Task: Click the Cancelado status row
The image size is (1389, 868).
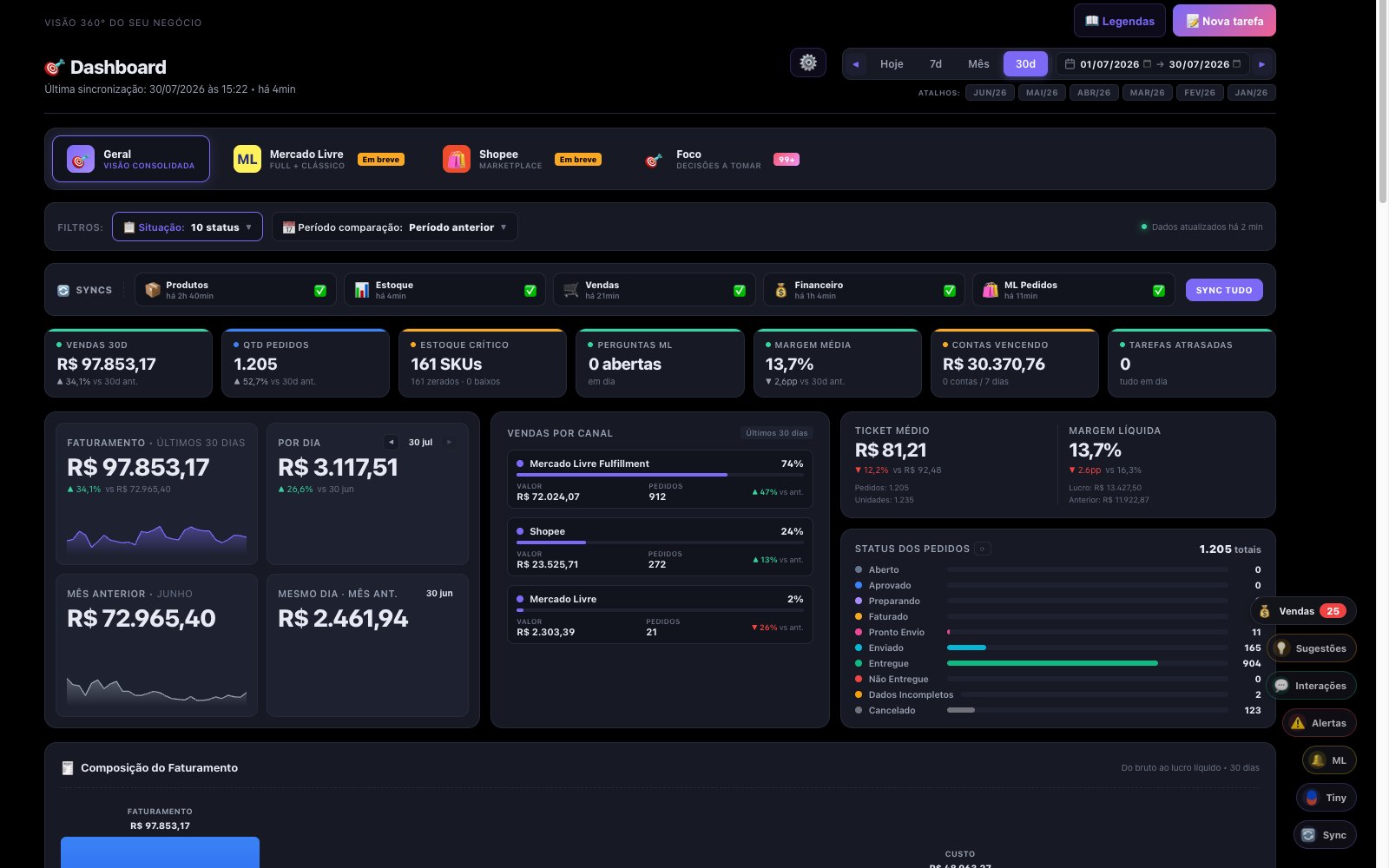Action: (1058, 710)
